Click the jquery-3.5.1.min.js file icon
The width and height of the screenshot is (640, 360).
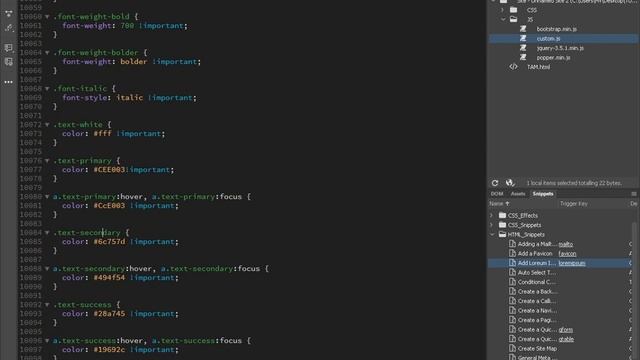[x=523, y=48]
